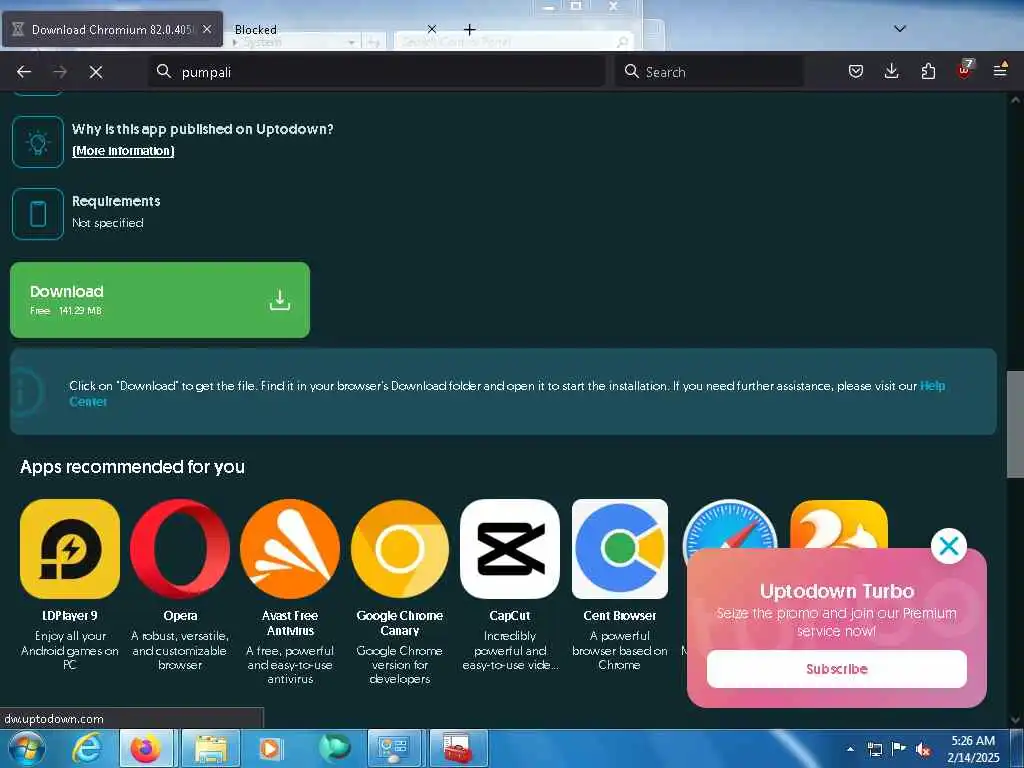
Task: Show hidden system tray icons
Action: 850,749
